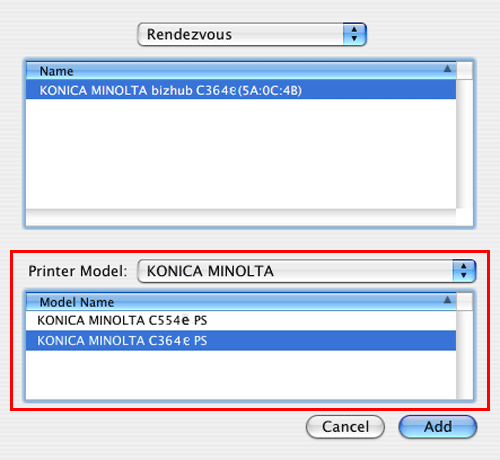Click the sort triangle in the Name column
The height and width of the screenshot is (460, 500).
click(447, 69)
